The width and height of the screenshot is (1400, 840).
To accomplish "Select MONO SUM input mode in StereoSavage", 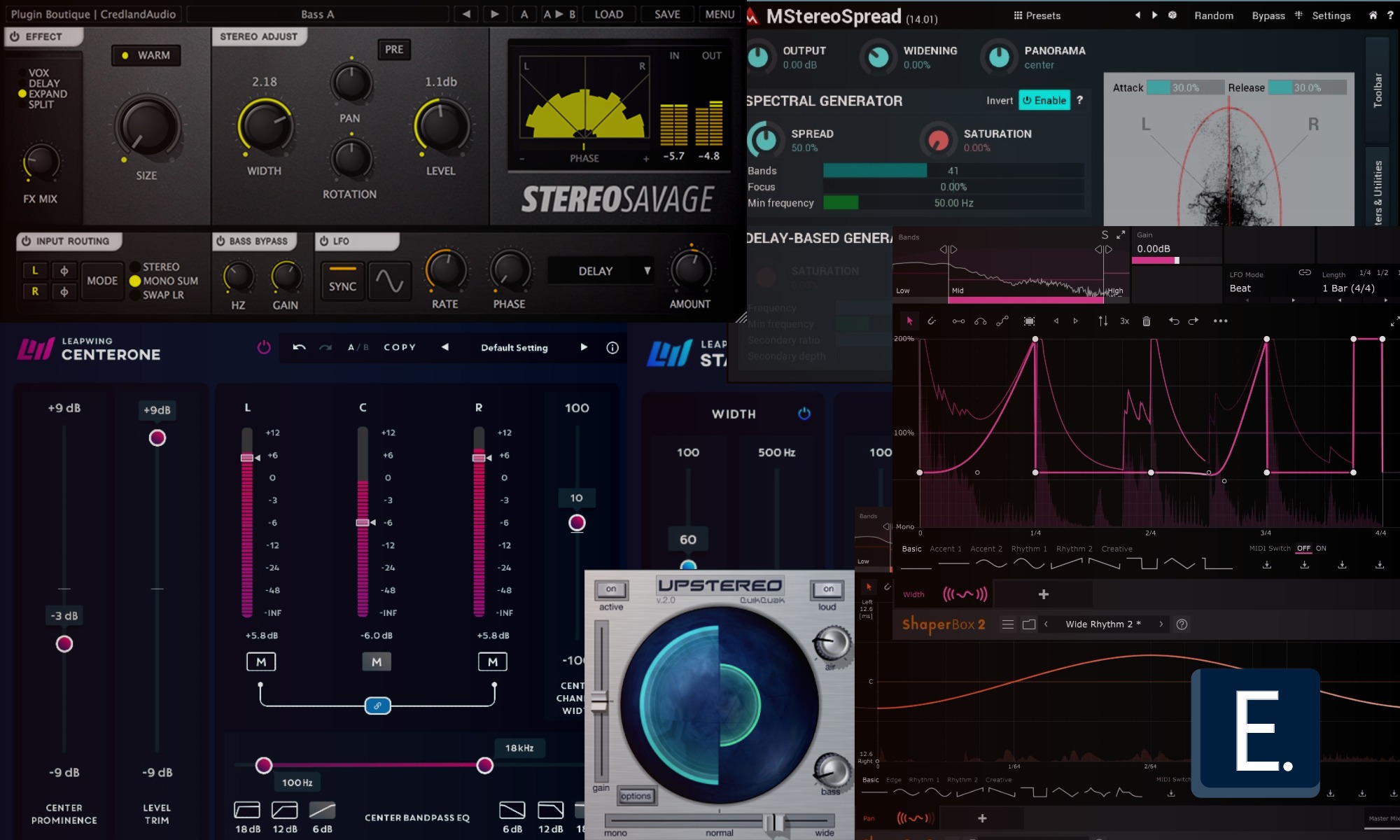I will [x=163, y=281].
